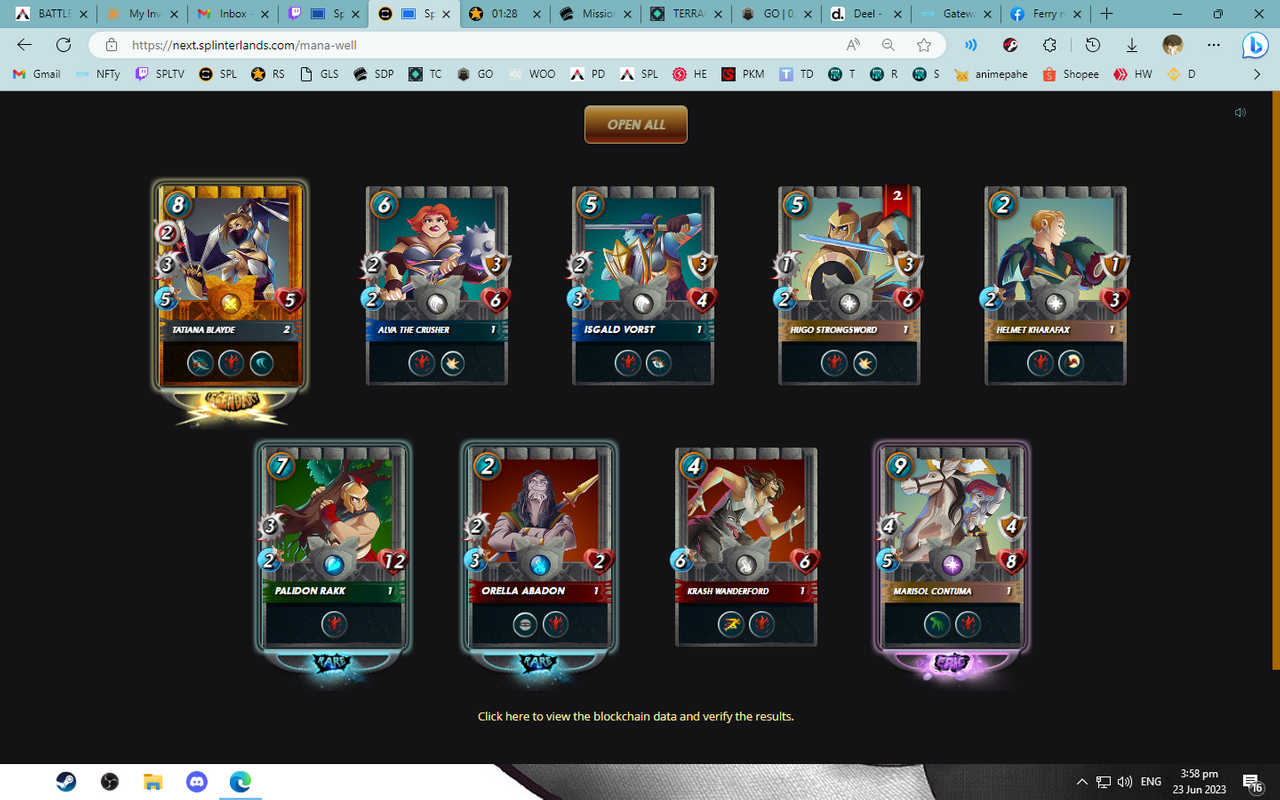
Task: Open the clock showing 3:58 pm
Action: coord(1198,782)
